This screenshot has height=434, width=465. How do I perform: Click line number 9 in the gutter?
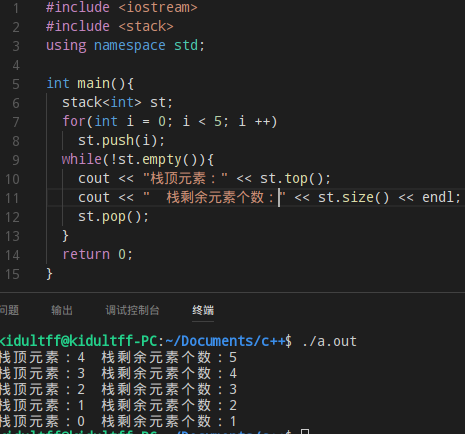[16, 160]
